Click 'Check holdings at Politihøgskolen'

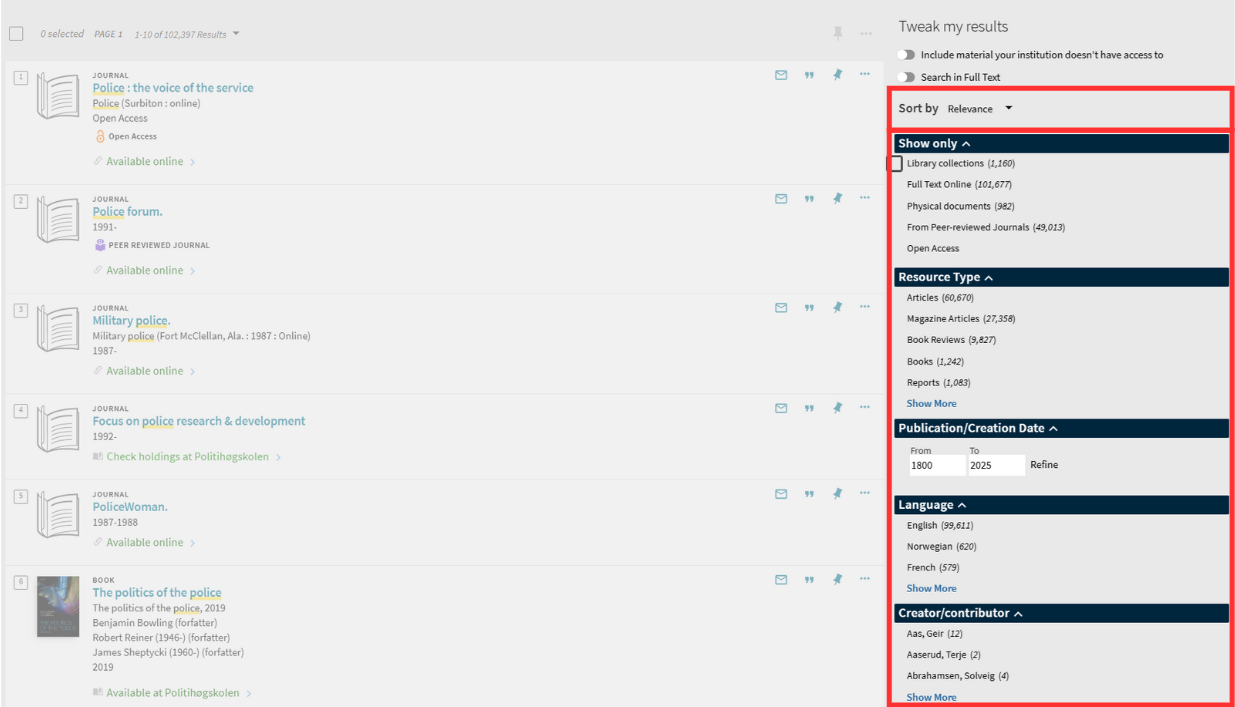[187, 457]
